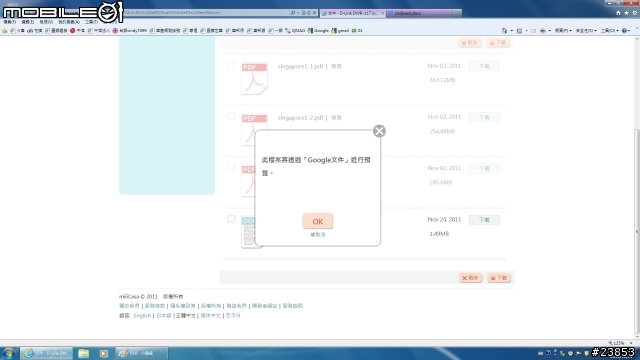The width and height of the screenshot is (640, 360).
Task: Open the second footer link in the footer row
Action: [155, 306]
